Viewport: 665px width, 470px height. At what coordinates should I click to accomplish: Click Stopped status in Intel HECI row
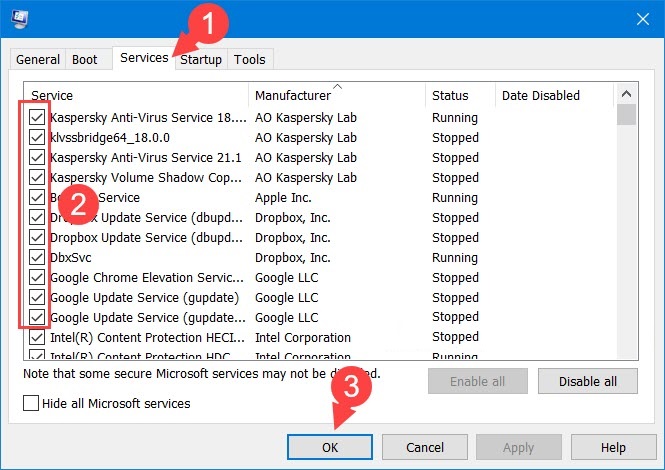point(455,337)
